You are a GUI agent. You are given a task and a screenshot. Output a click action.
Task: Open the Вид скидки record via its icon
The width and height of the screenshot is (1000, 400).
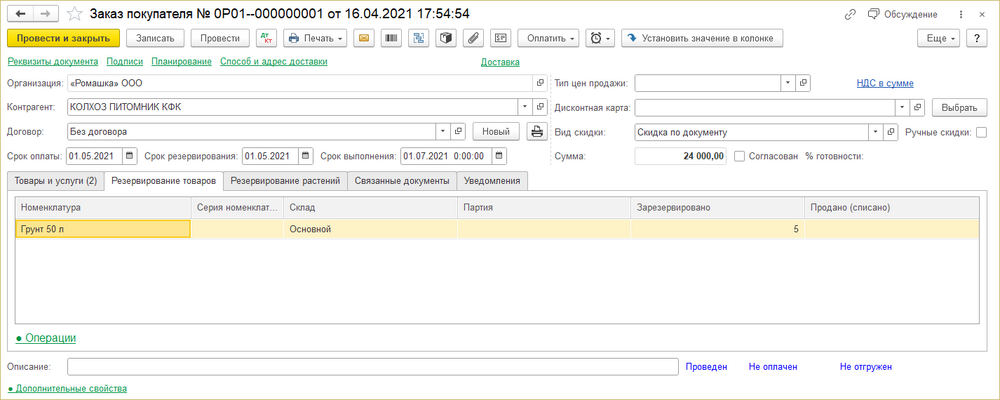890,132
